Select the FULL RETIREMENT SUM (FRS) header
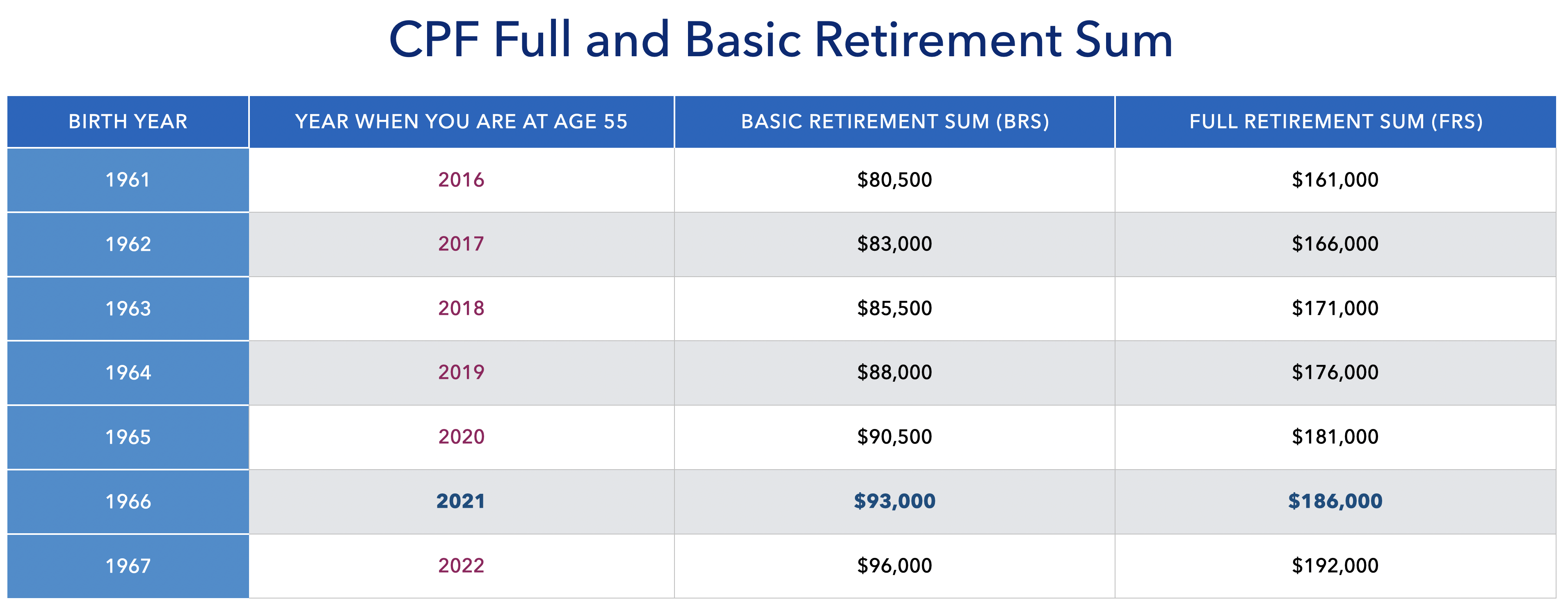 point(1335,122)
